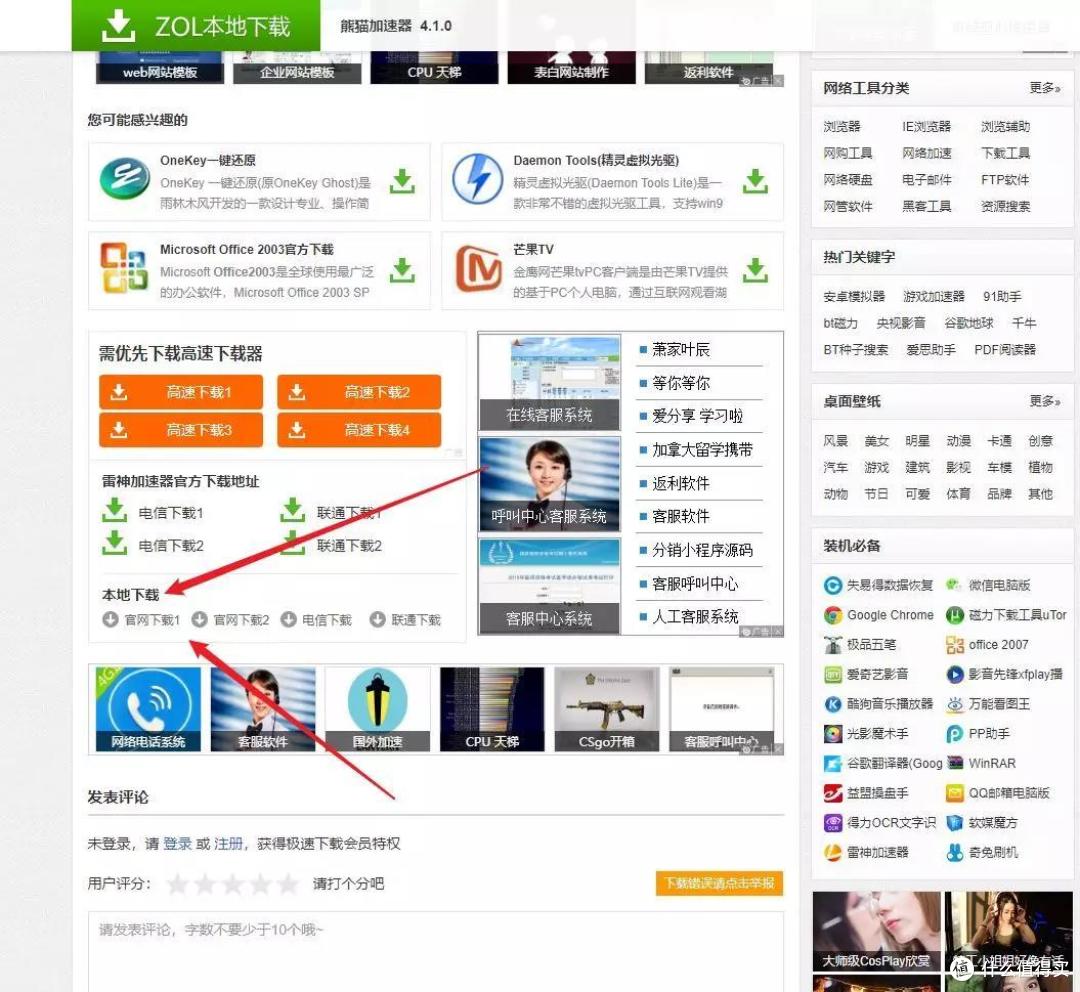Click 失易得数据恢复 icon
The width and height of the screenshot is (1080, 992).
click(833, 586)
